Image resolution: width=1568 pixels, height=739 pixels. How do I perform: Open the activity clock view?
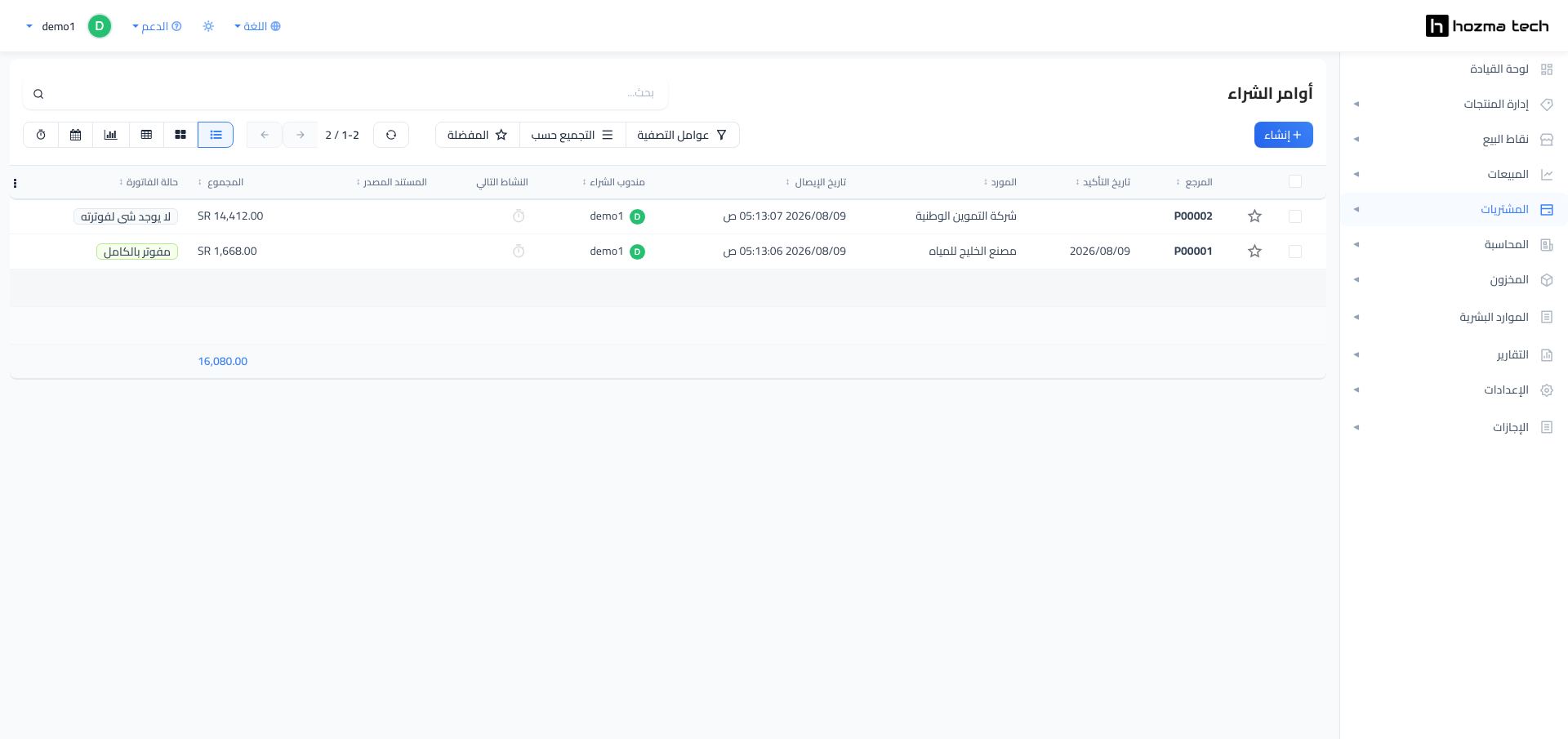click(x=41, y=135)
